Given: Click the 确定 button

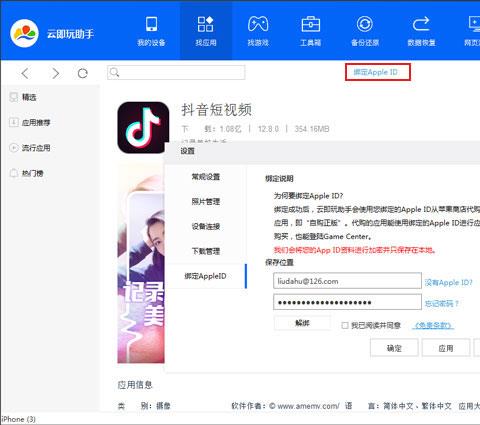Looking at the screenshot, I should 394,348.
